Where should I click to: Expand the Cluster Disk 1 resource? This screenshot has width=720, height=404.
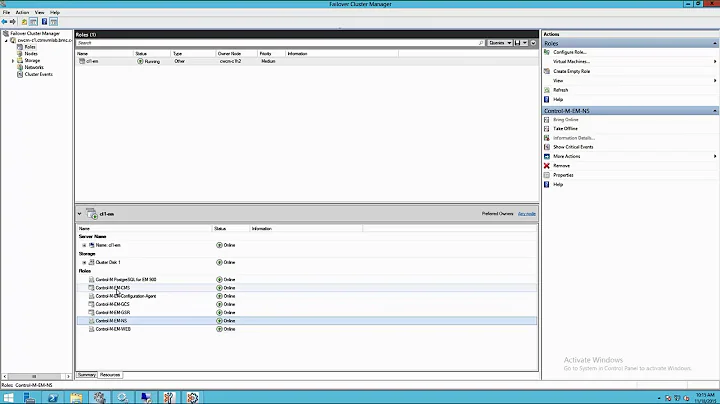coord(84,262)
